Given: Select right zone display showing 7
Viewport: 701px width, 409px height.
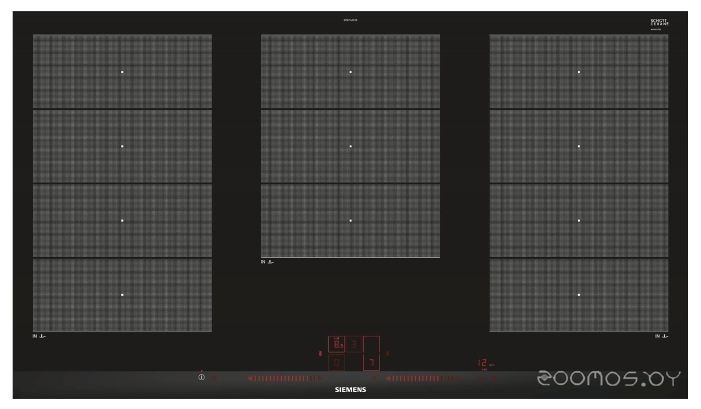Looking at the screenshot, I should pos(372,363).
